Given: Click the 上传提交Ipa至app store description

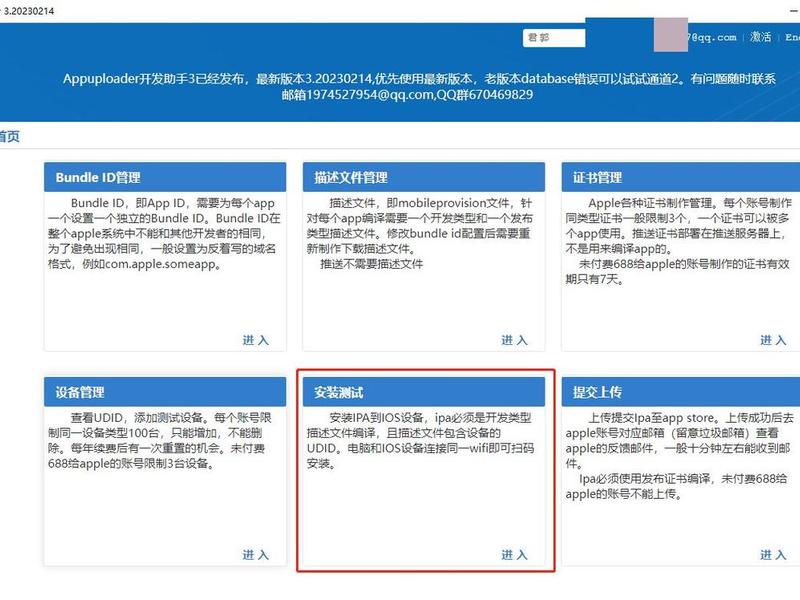Looking at the screenshot, I should click(679, 441).
